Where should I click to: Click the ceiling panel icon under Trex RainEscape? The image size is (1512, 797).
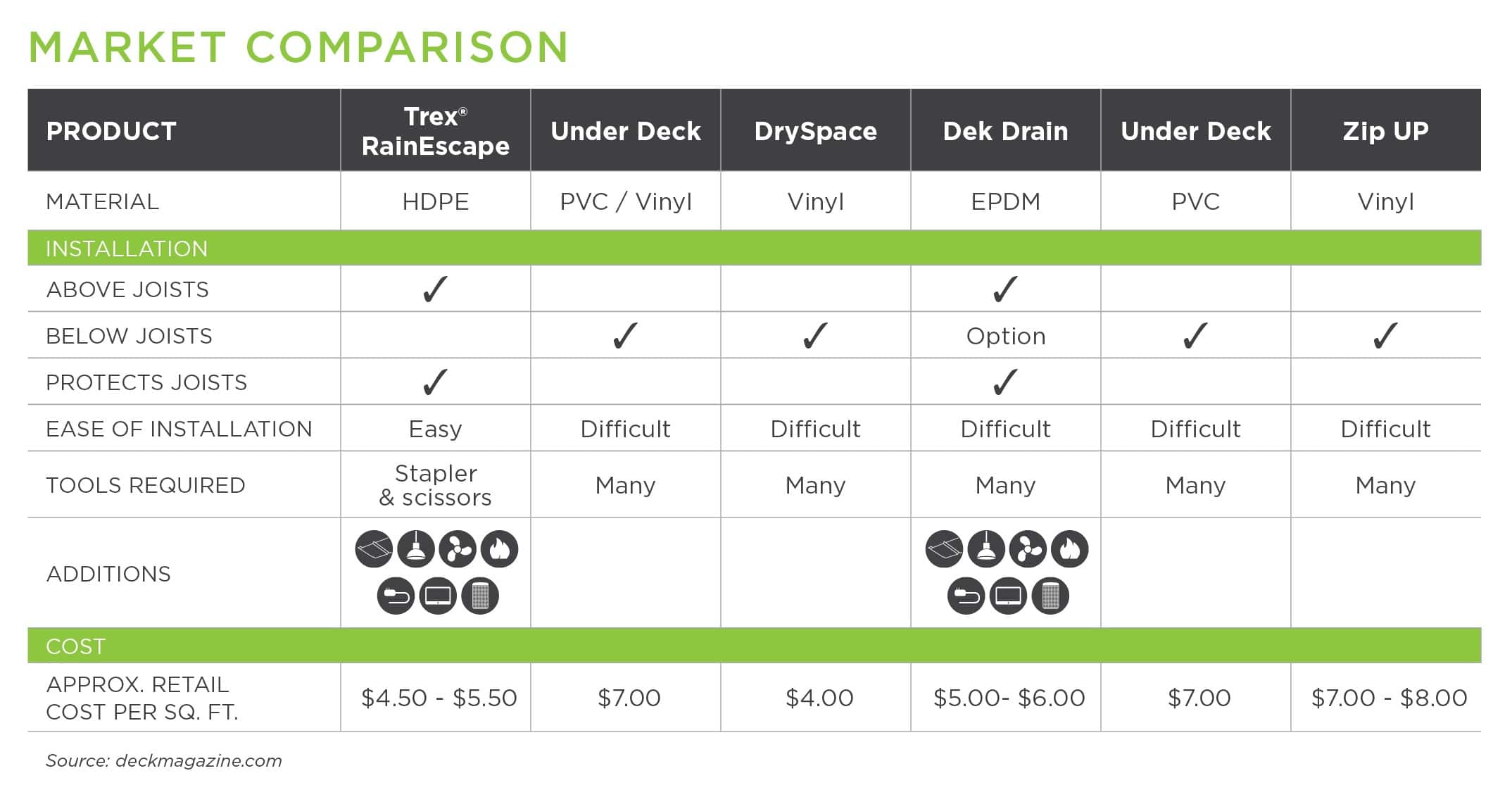pyautogui.click(x=374, y=549)
